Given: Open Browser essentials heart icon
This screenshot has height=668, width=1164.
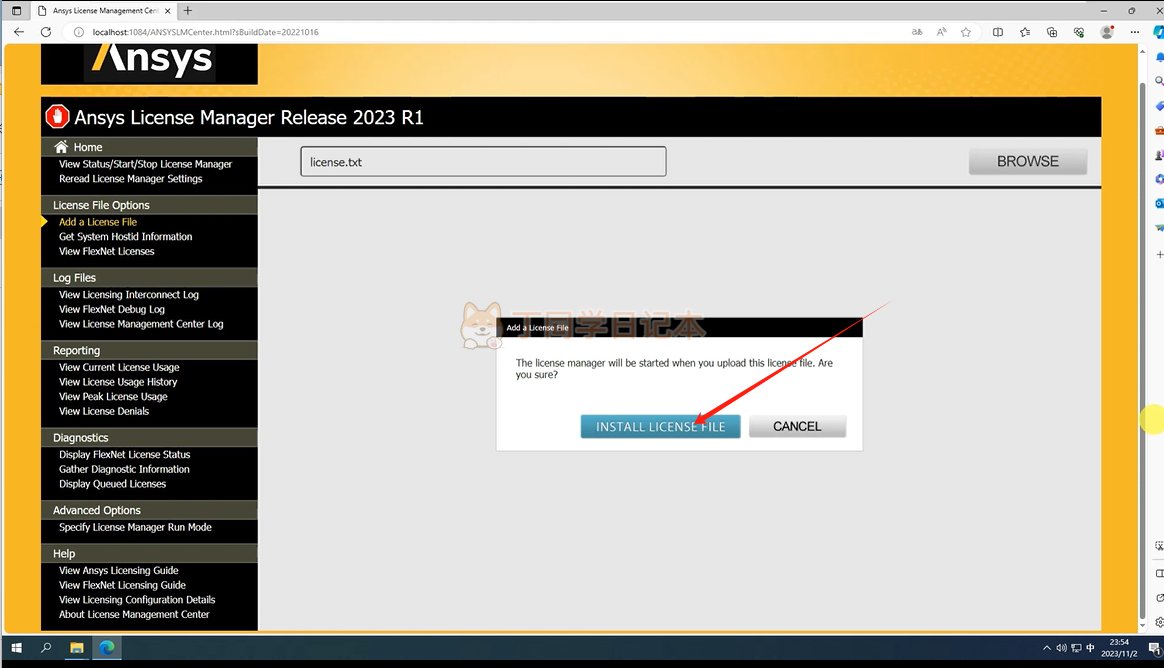Looking at the screenshot, I should point(1079,32).
